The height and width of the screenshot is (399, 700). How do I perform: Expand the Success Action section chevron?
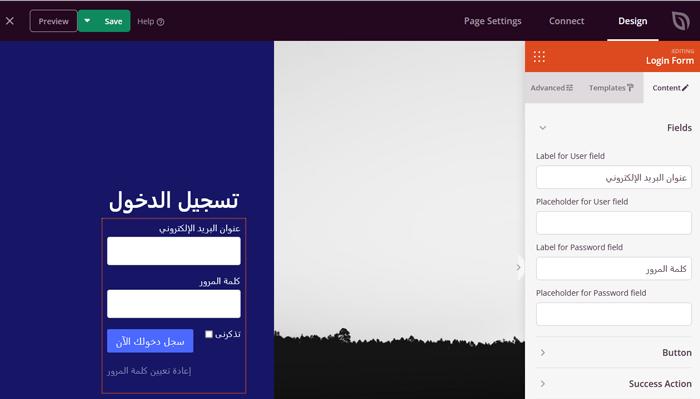pos(543,384)
